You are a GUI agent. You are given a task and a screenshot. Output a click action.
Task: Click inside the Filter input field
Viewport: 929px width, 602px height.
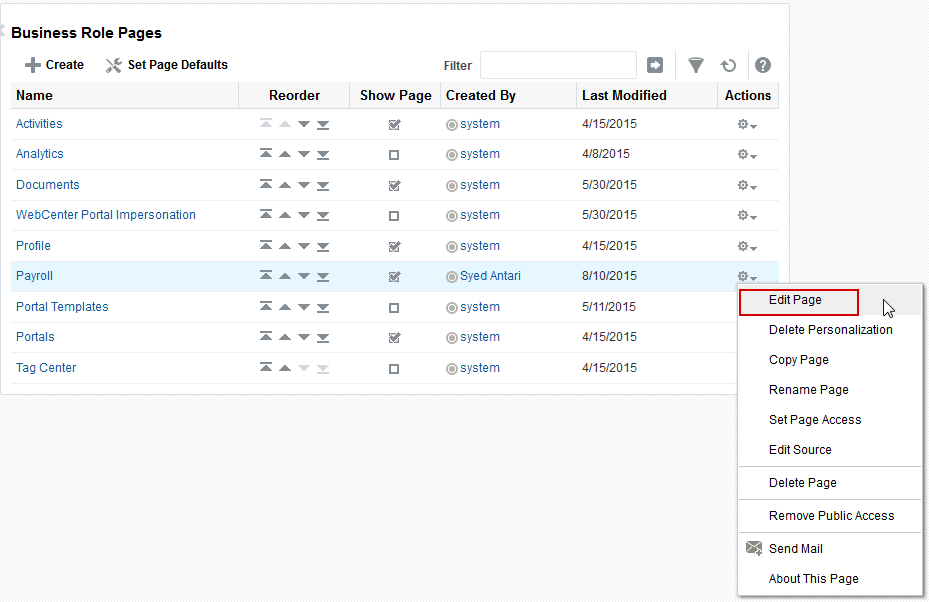click(x=557, y=64)
